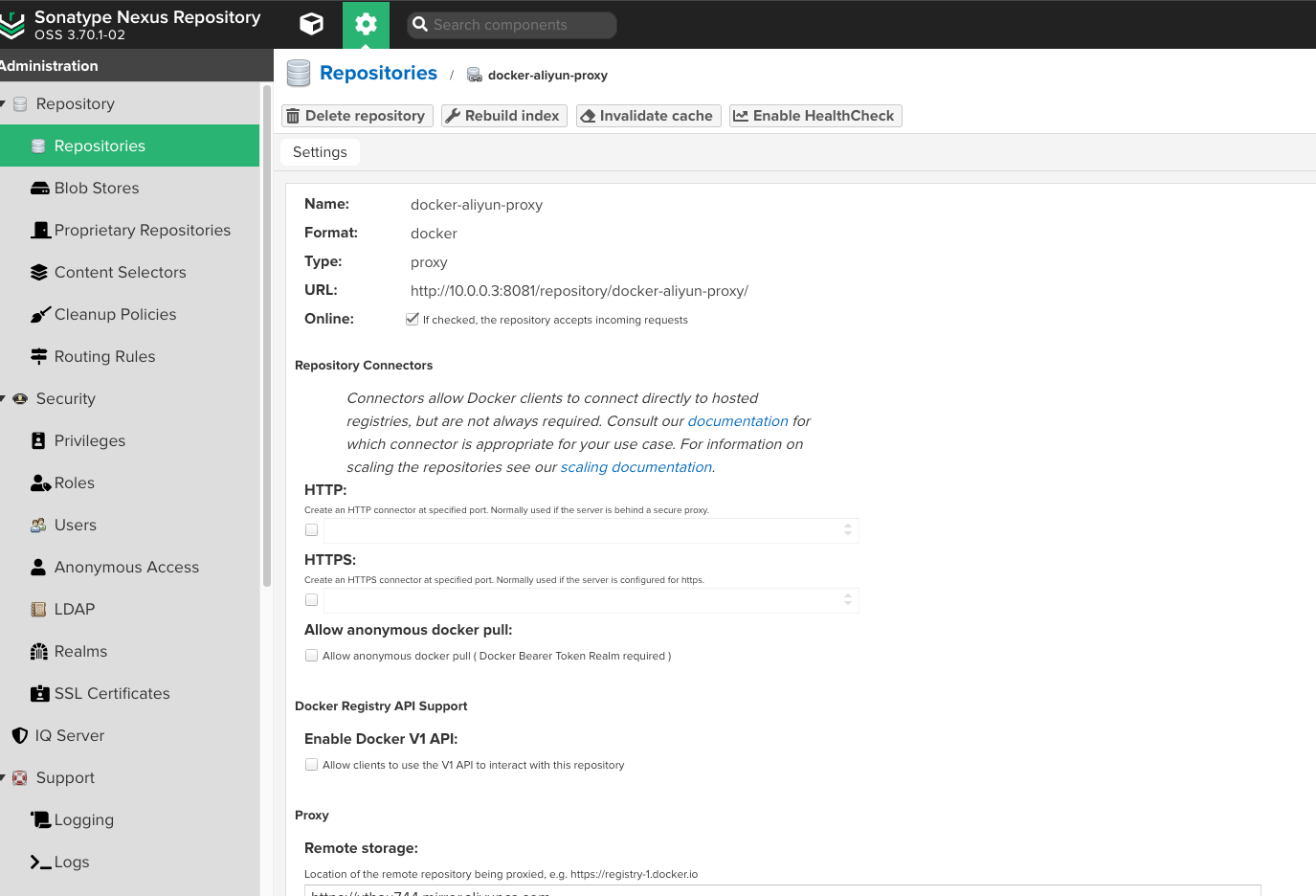Click the HTTP port input field
The height and width of the screenshot is (896, 1316).
[591, 530]
